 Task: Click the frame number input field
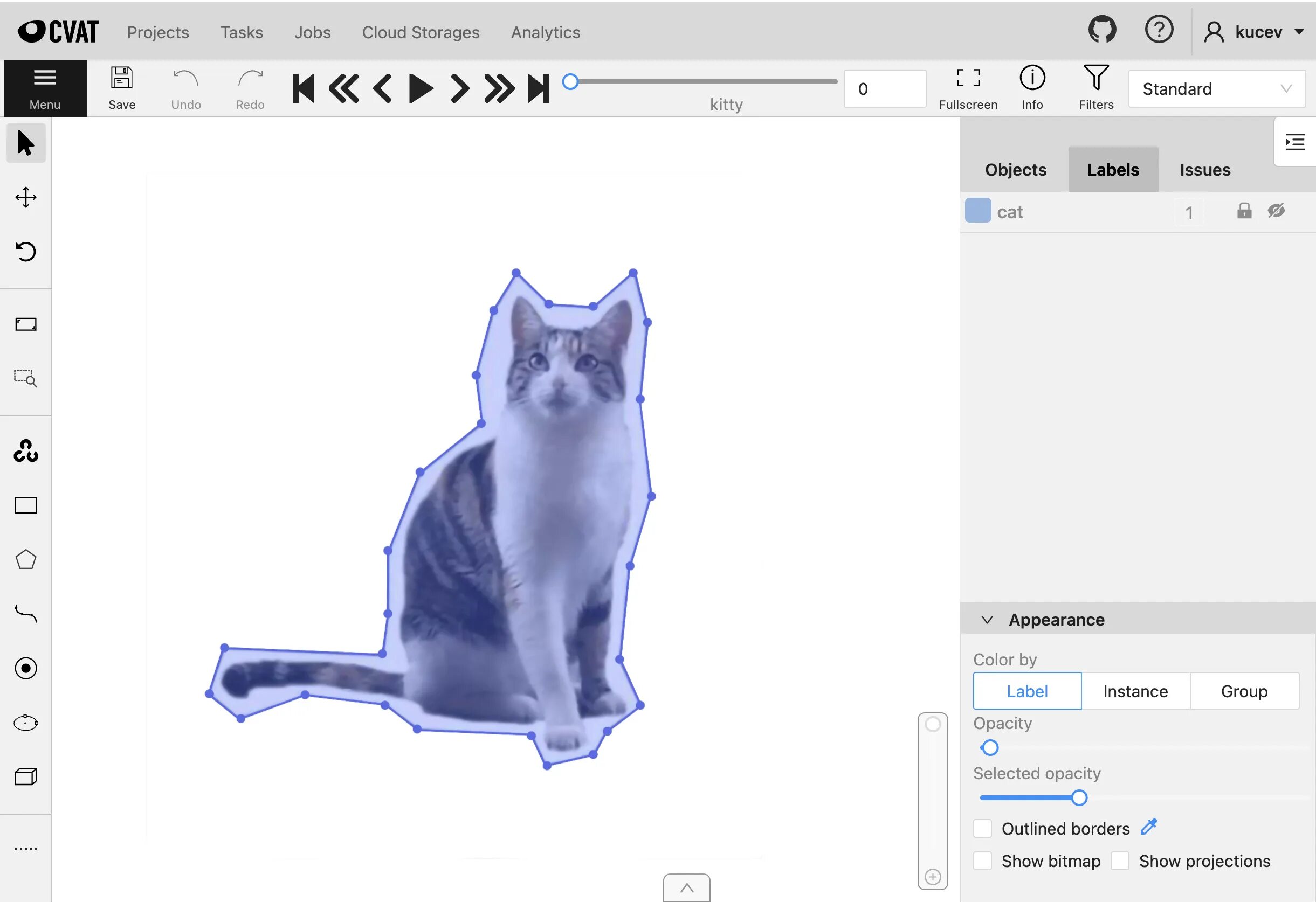click(885, 88)
